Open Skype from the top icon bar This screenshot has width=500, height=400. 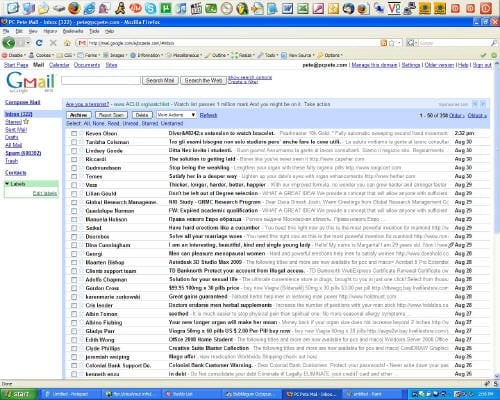[x=150, y=8]
